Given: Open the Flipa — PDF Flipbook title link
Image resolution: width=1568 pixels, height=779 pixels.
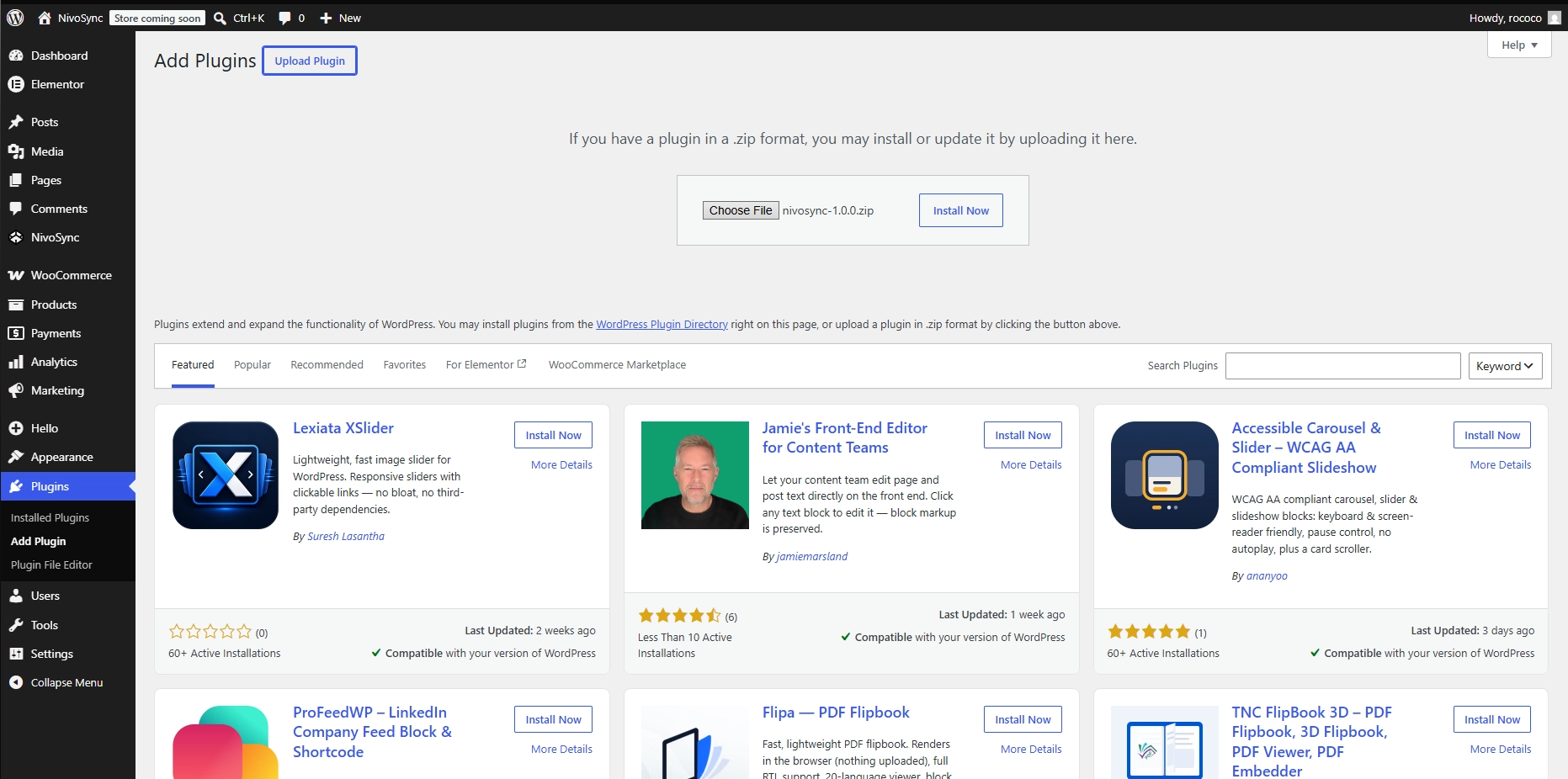Looking at the screenshot, I should pyautogui.click(x=836, y=713).
